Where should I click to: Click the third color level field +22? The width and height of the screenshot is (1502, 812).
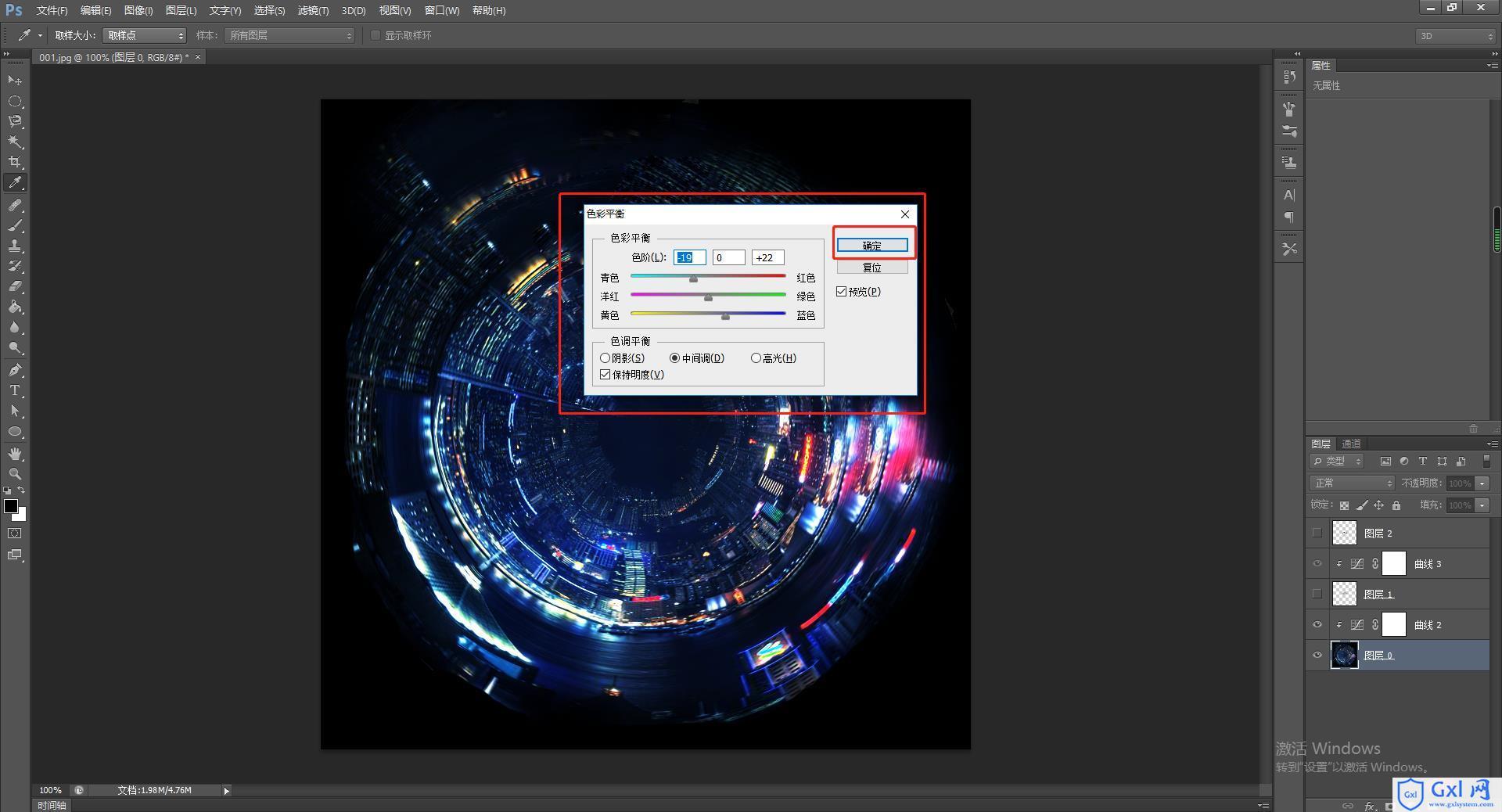tap(767, 257)
